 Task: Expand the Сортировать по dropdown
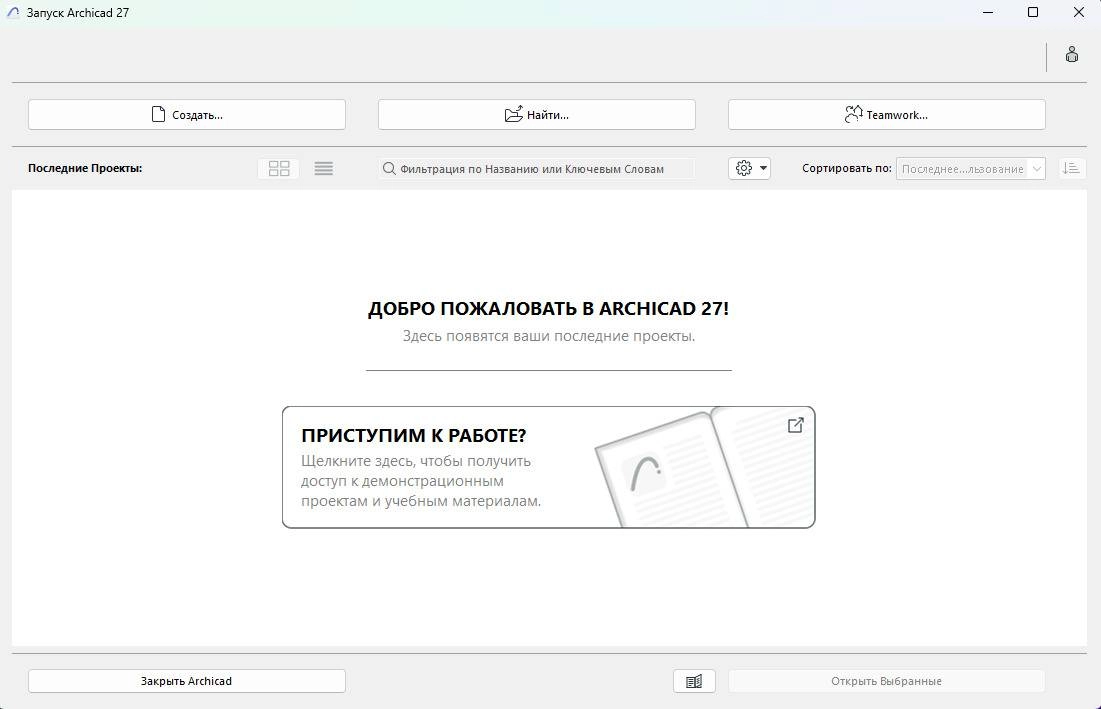click(x=970, y=168)
